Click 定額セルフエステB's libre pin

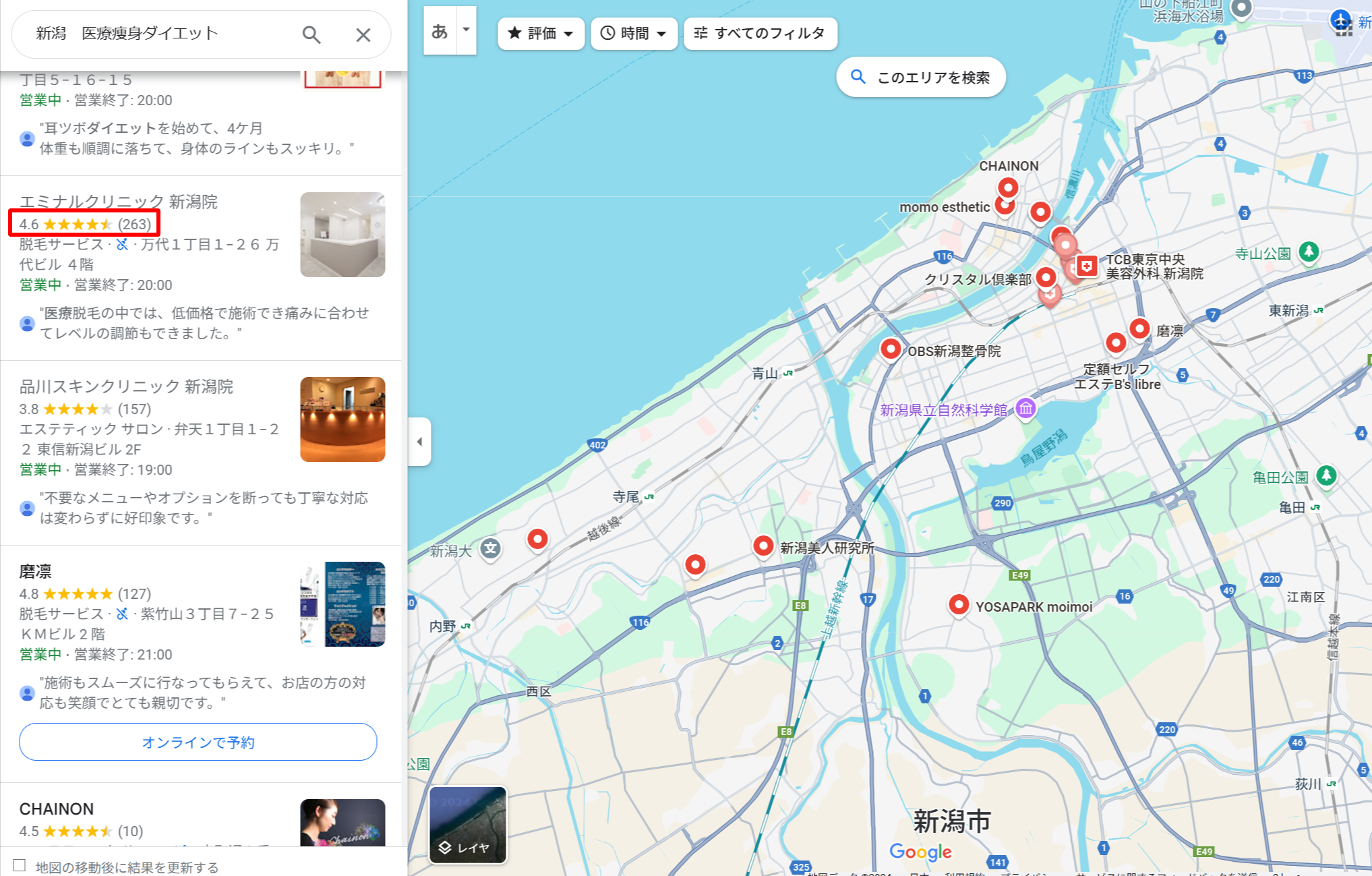point(1116,343)
